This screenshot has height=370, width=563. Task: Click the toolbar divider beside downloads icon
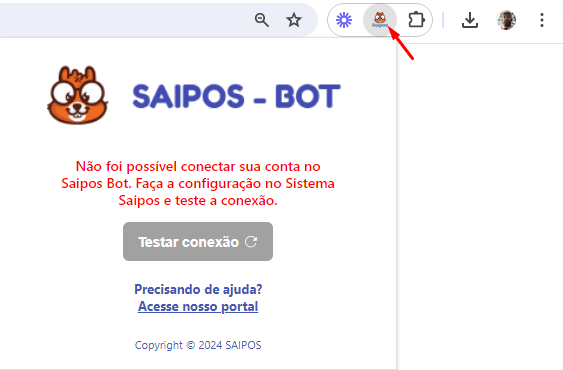point(443,20)
